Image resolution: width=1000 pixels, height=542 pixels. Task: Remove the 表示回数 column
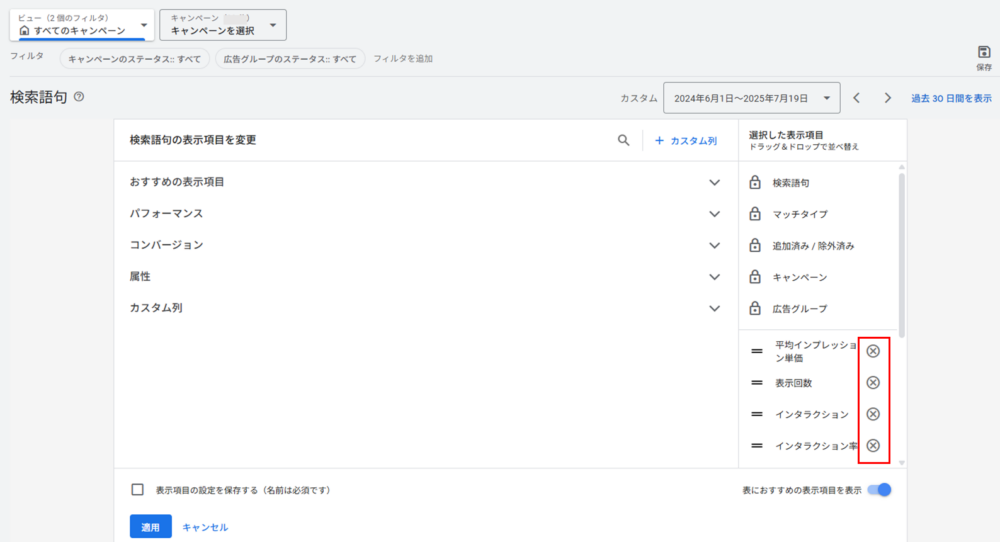(x=872, y=383)
